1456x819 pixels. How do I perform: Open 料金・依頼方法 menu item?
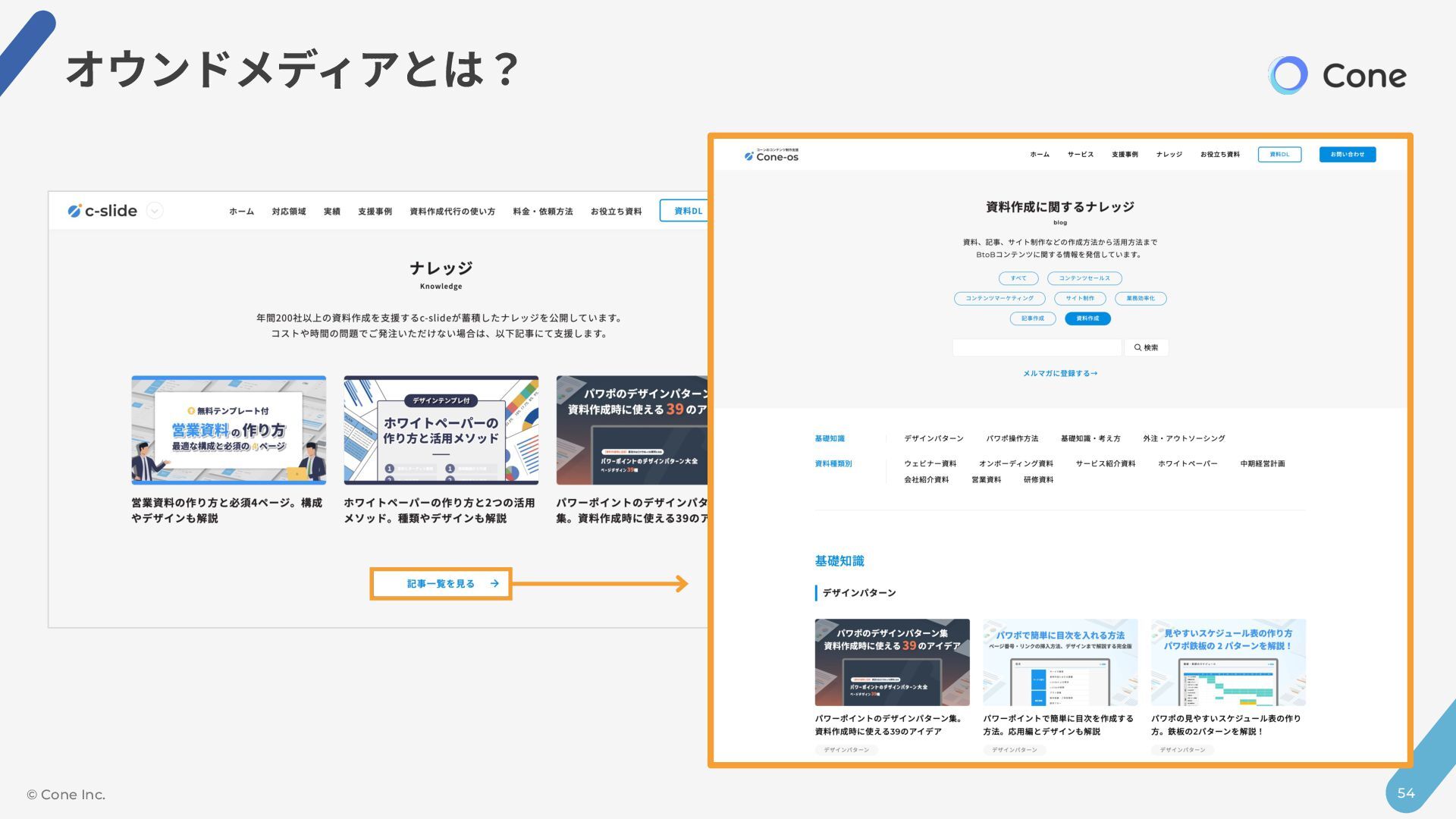(x=542, y=212)
